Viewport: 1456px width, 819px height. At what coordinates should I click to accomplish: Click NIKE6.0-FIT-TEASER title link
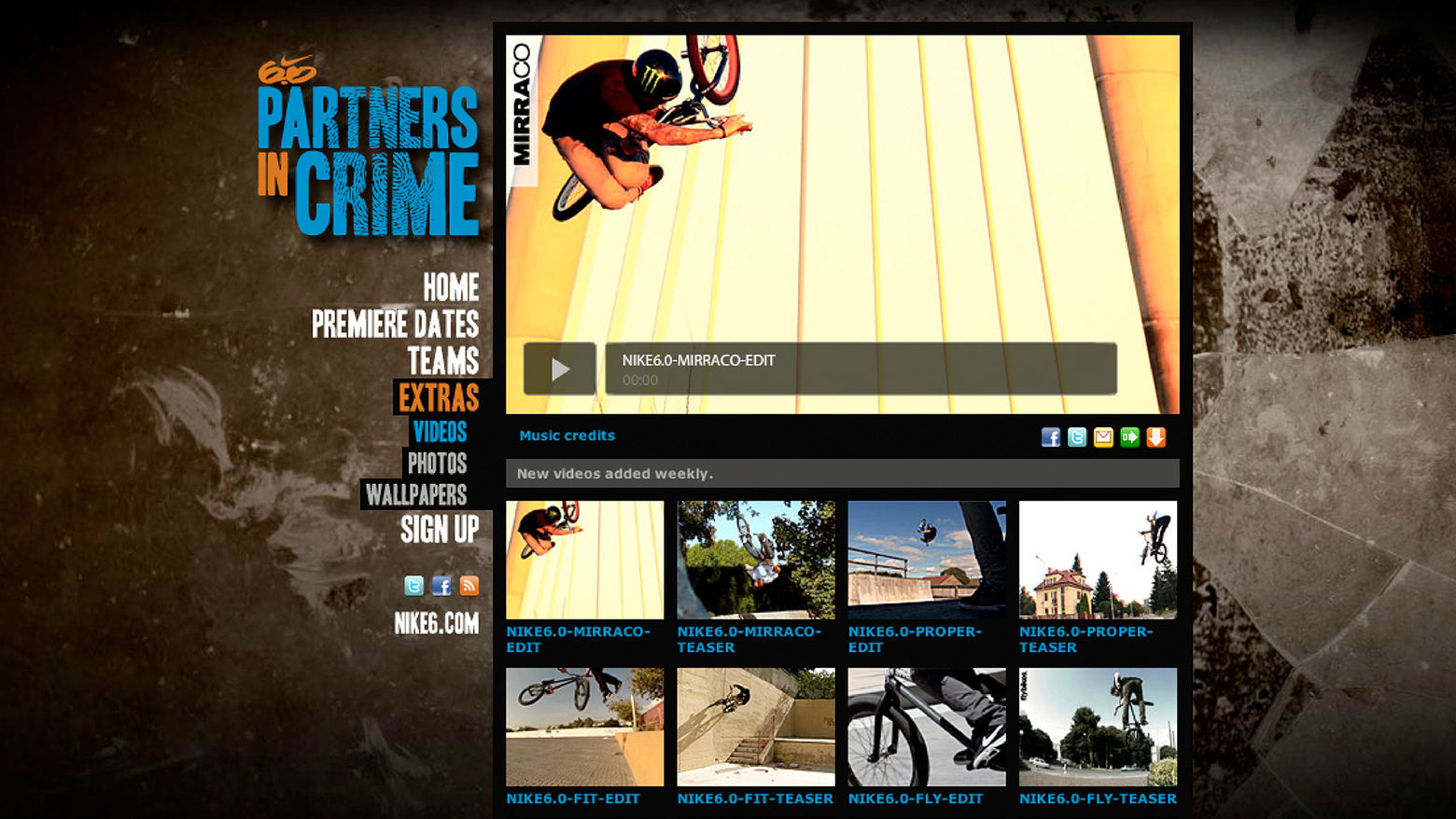(x=755, y=798)
